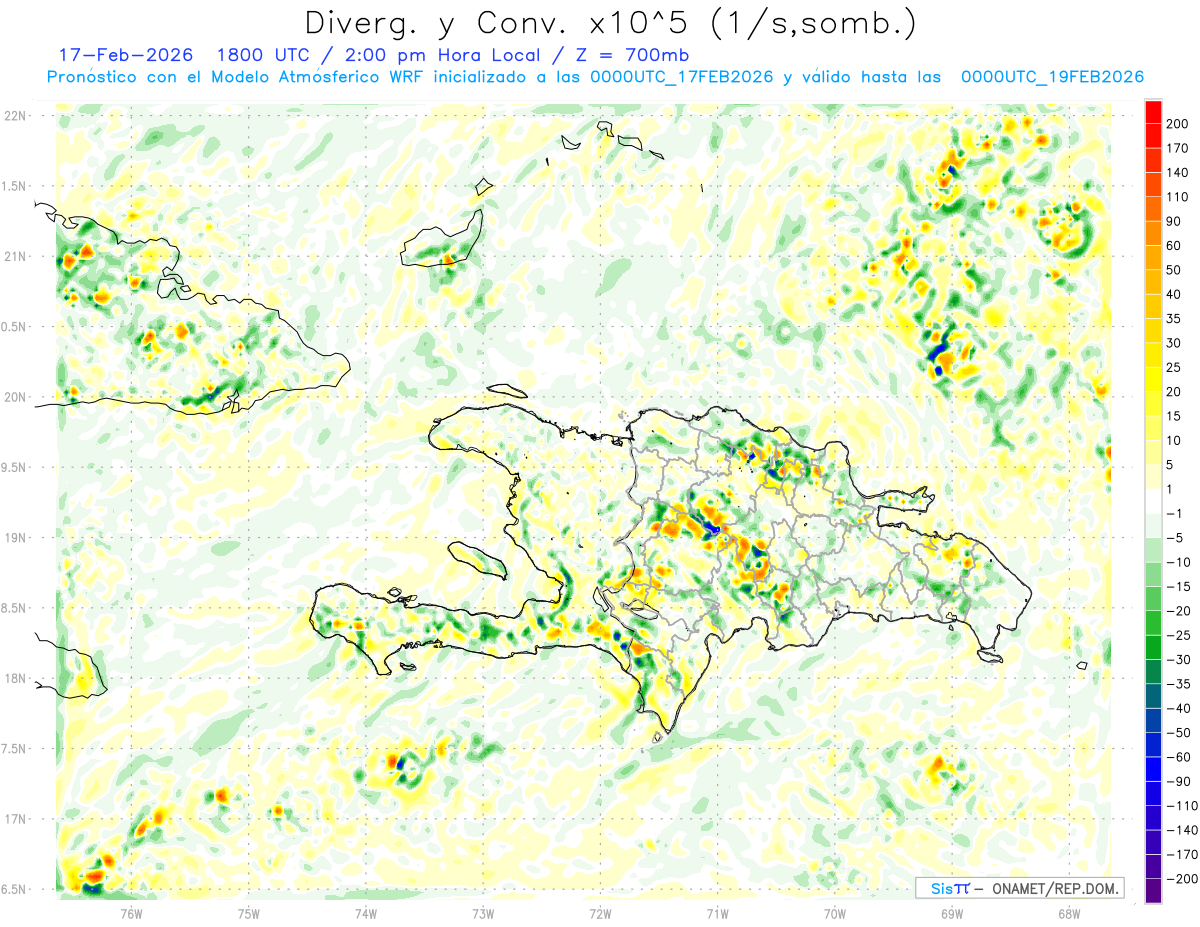
Task: Click the '-30' color scale label
Action: pos(1181,660)
